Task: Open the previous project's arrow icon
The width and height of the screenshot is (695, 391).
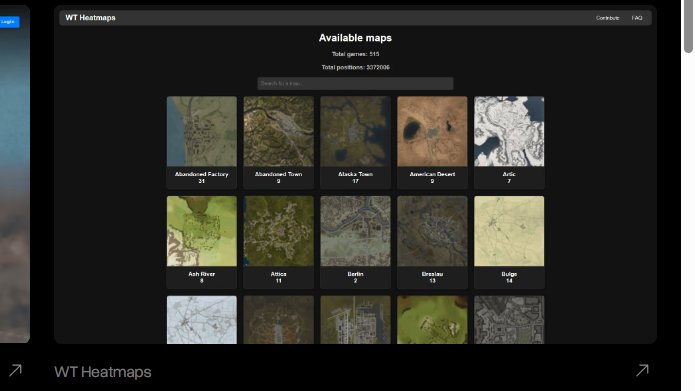Action: pyautogui.click(x=16, y=370)
